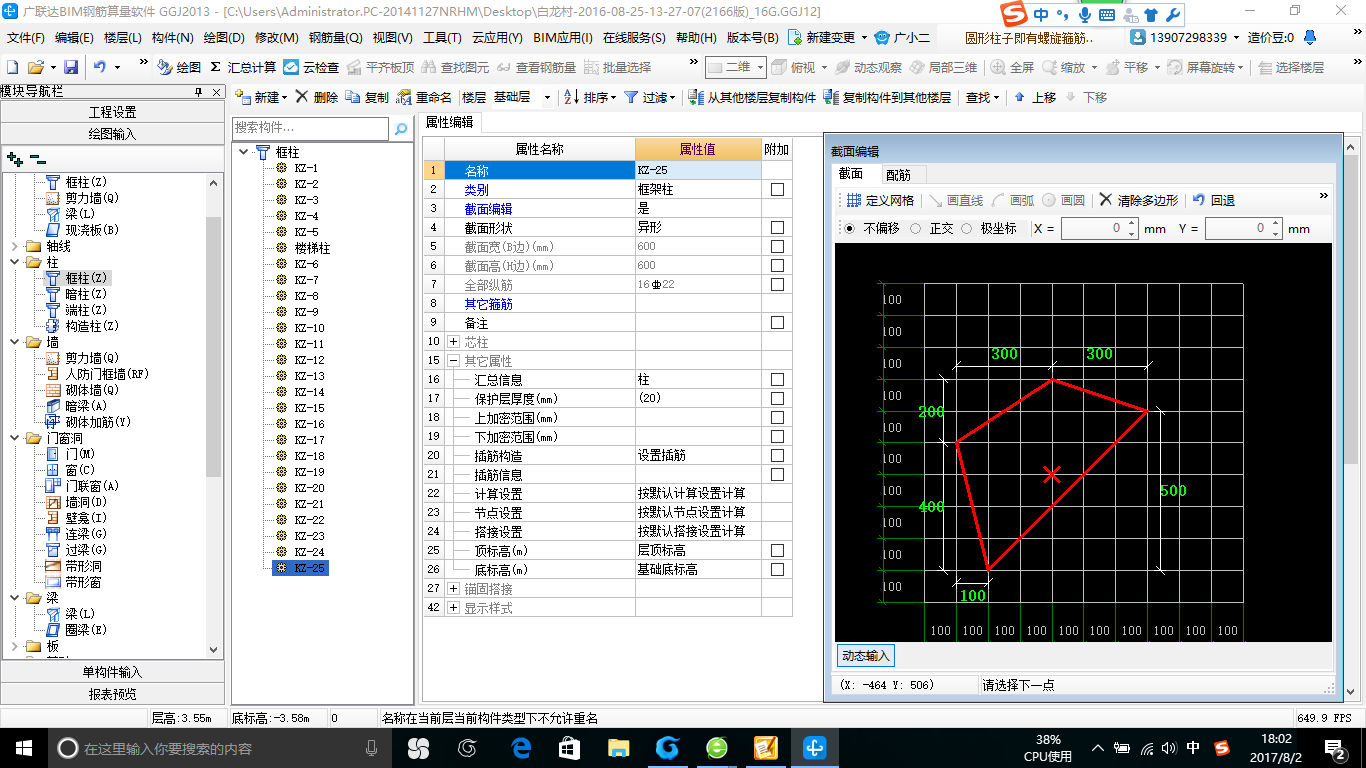The width and height of the screenshot is (1366, 768).
Task: Open the 工具(T) menu
Action: [442, 38]
